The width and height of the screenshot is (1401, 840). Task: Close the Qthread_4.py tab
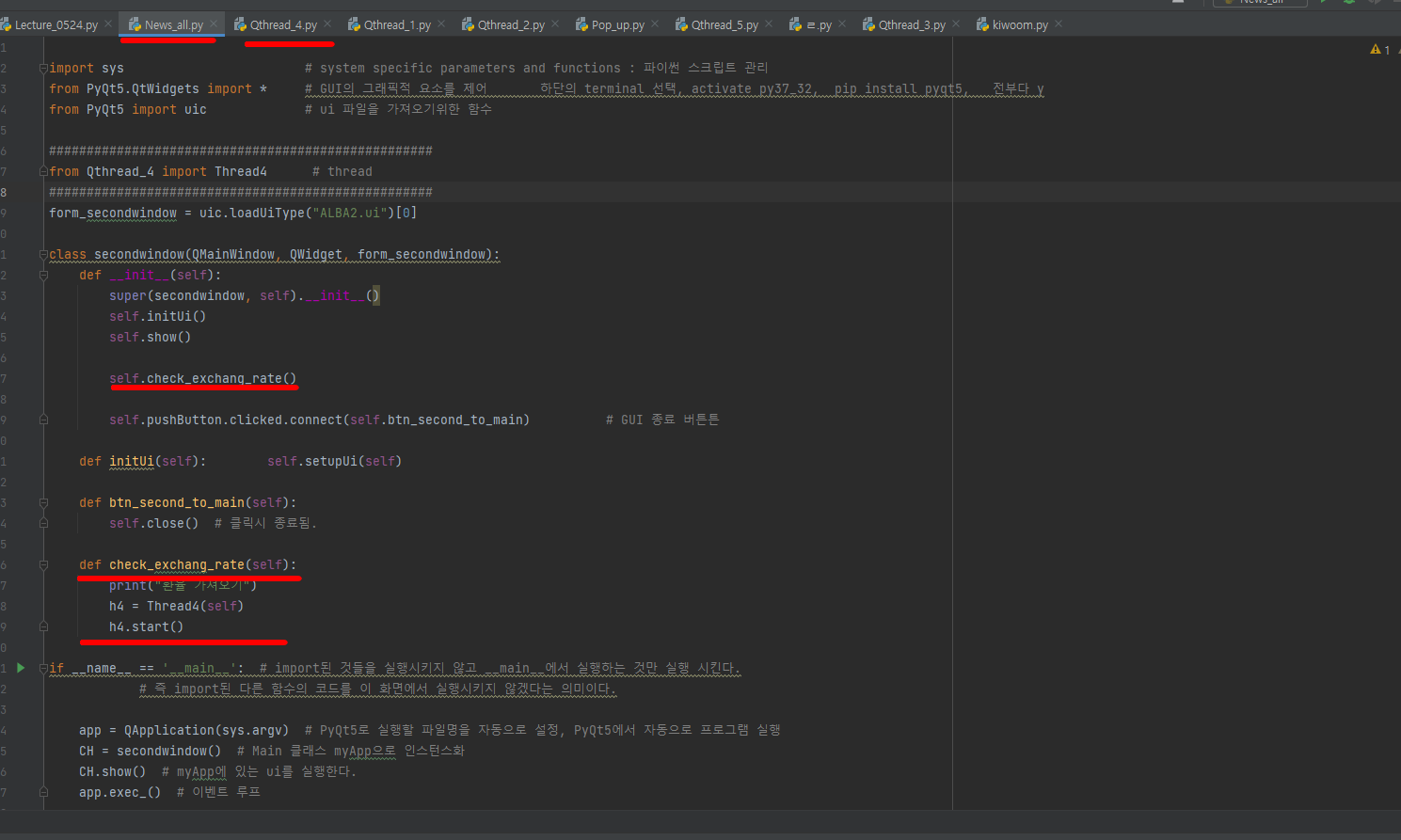327,24
